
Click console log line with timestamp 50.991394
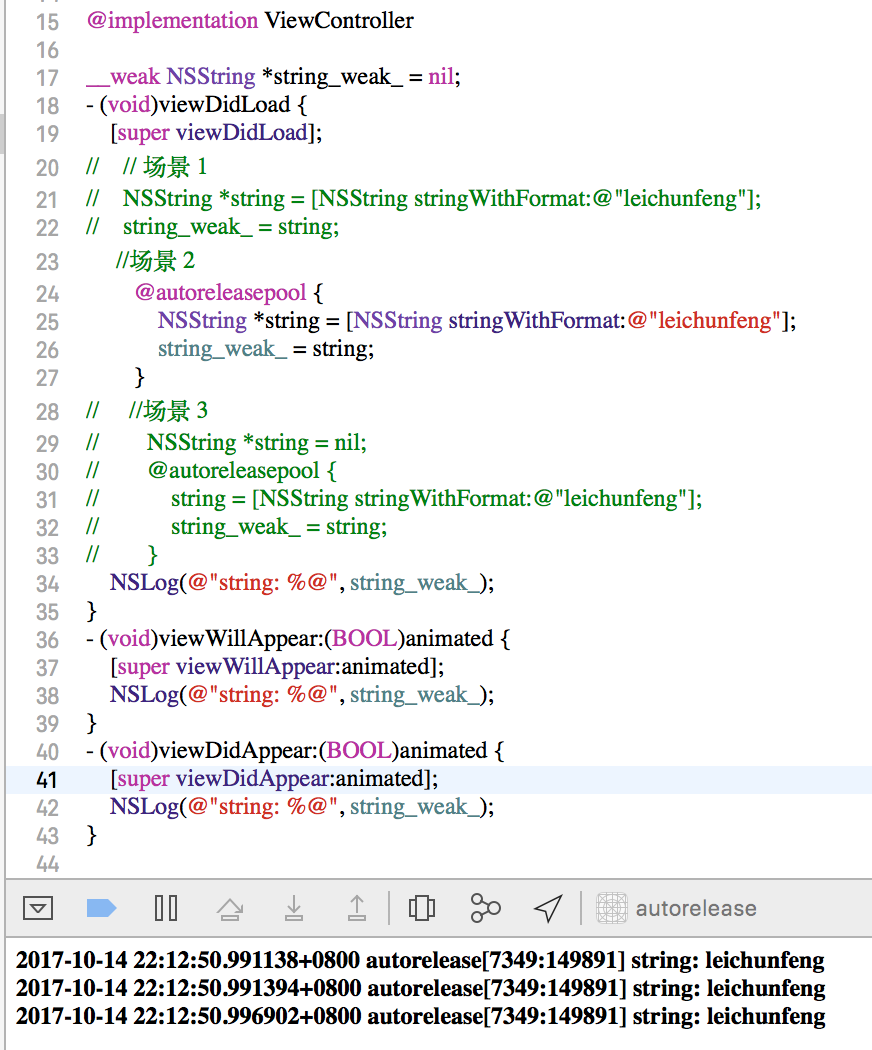click(x=421, y=988)
